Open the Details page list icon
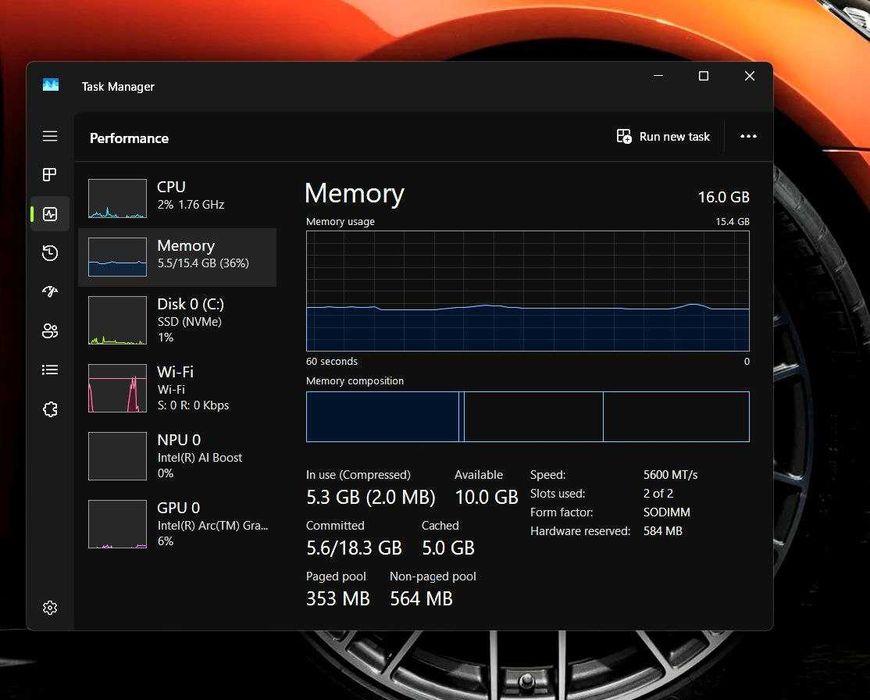 pos(50,369)
